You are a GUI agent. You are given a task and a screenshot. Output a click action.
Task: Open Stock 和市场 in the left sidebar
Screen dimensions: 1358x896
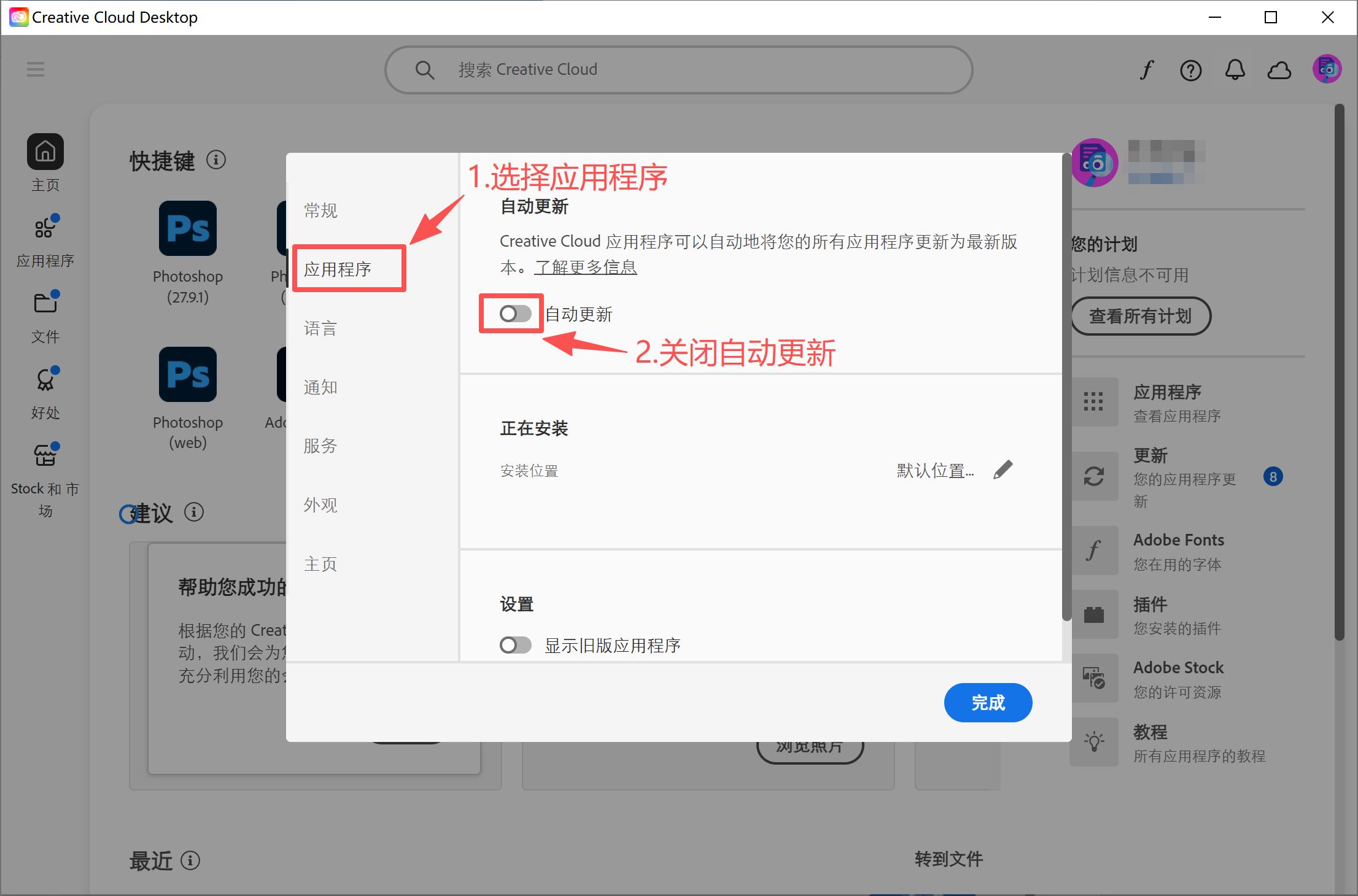45,480
